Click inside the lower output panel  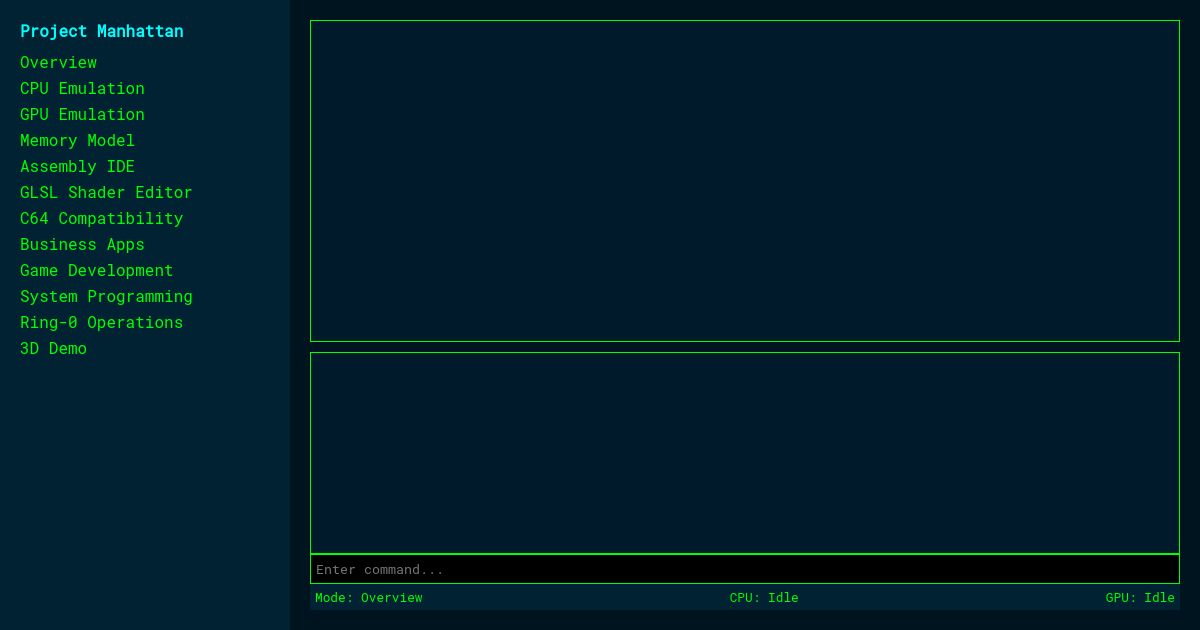(x=745, y=452)
